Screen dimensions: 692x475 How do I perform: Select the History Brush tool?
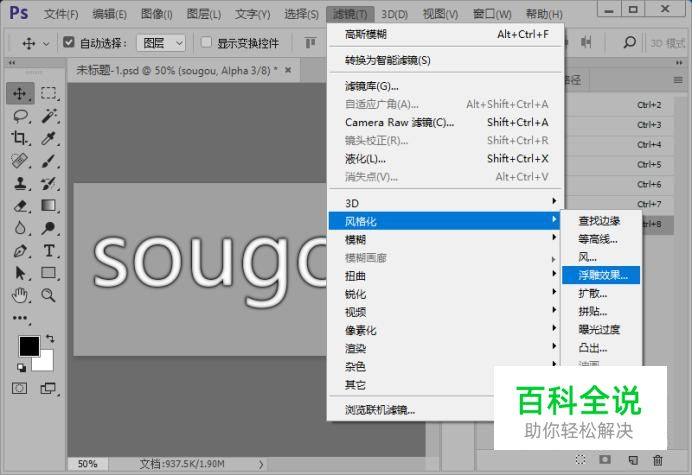click(49, 183)
